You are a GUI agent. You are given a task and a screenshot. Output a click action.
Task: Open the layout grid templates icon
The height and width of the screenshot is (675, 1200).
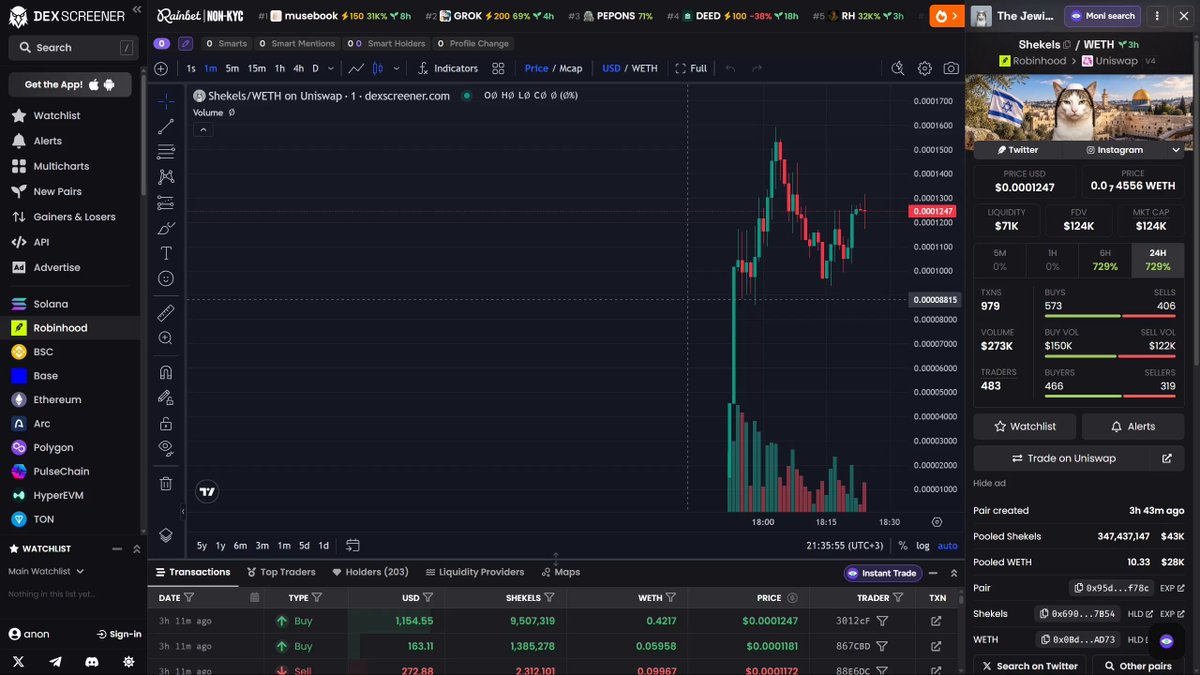pyautogui.click(x=498, y=68)
